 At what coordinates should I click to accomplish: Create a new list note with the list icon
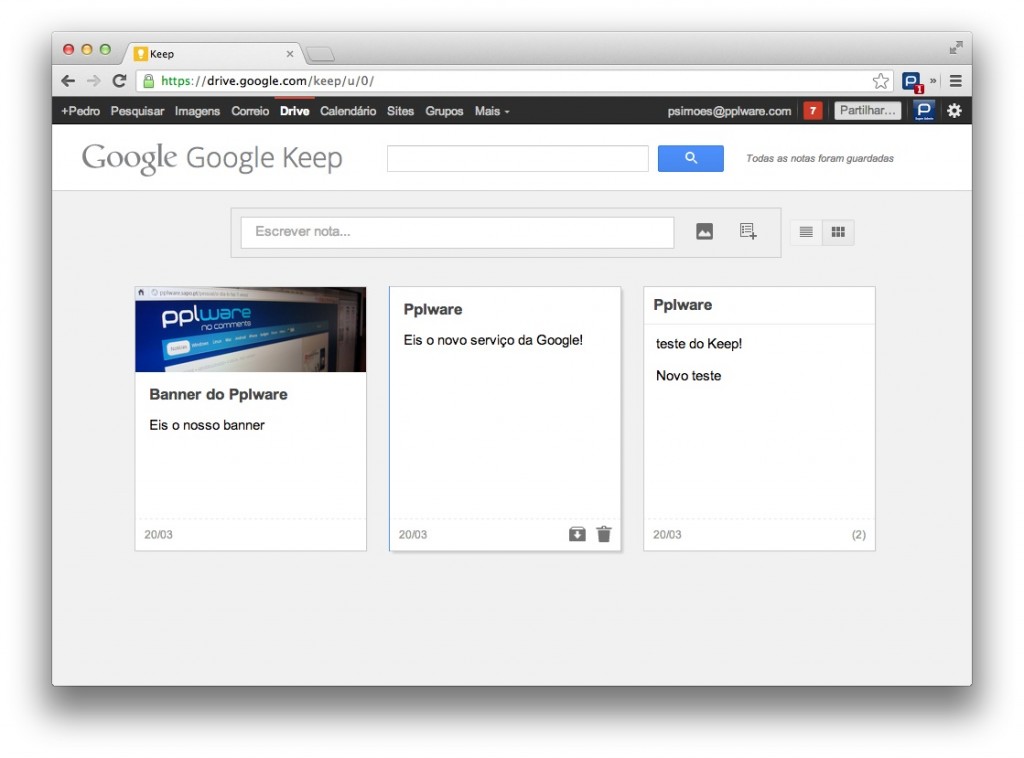click(x=748, y=231)
